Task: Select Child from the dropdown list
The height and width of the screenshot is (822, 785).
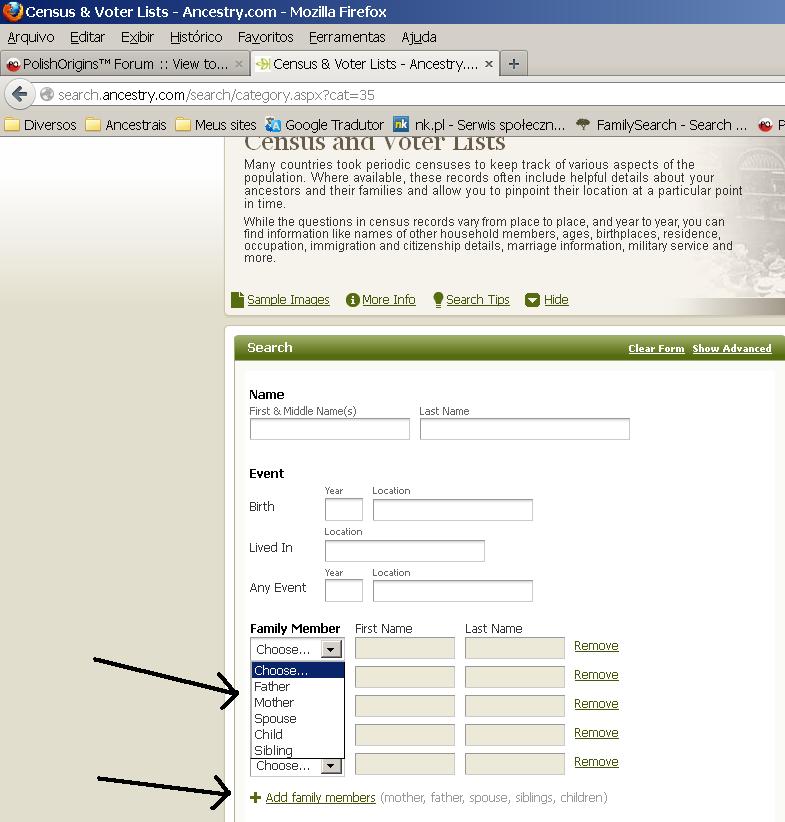Action: point(298,734)
